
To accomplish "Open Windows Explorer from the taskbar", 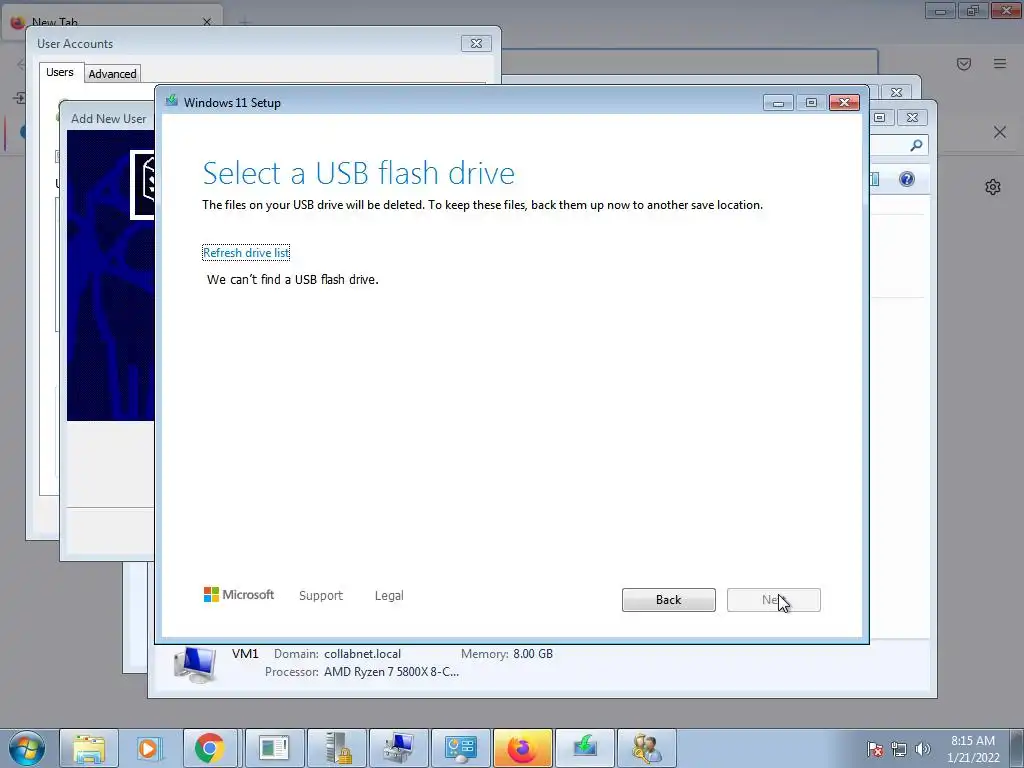I will coord(89,748).
